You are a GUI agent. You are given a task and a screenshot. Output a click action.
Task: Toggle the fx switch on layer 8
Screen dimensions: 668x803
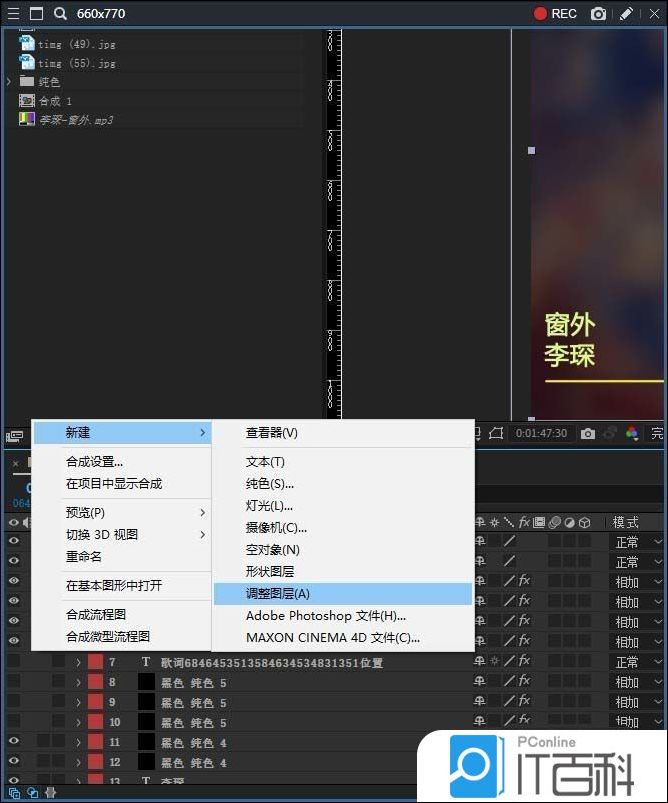point(524,681)
